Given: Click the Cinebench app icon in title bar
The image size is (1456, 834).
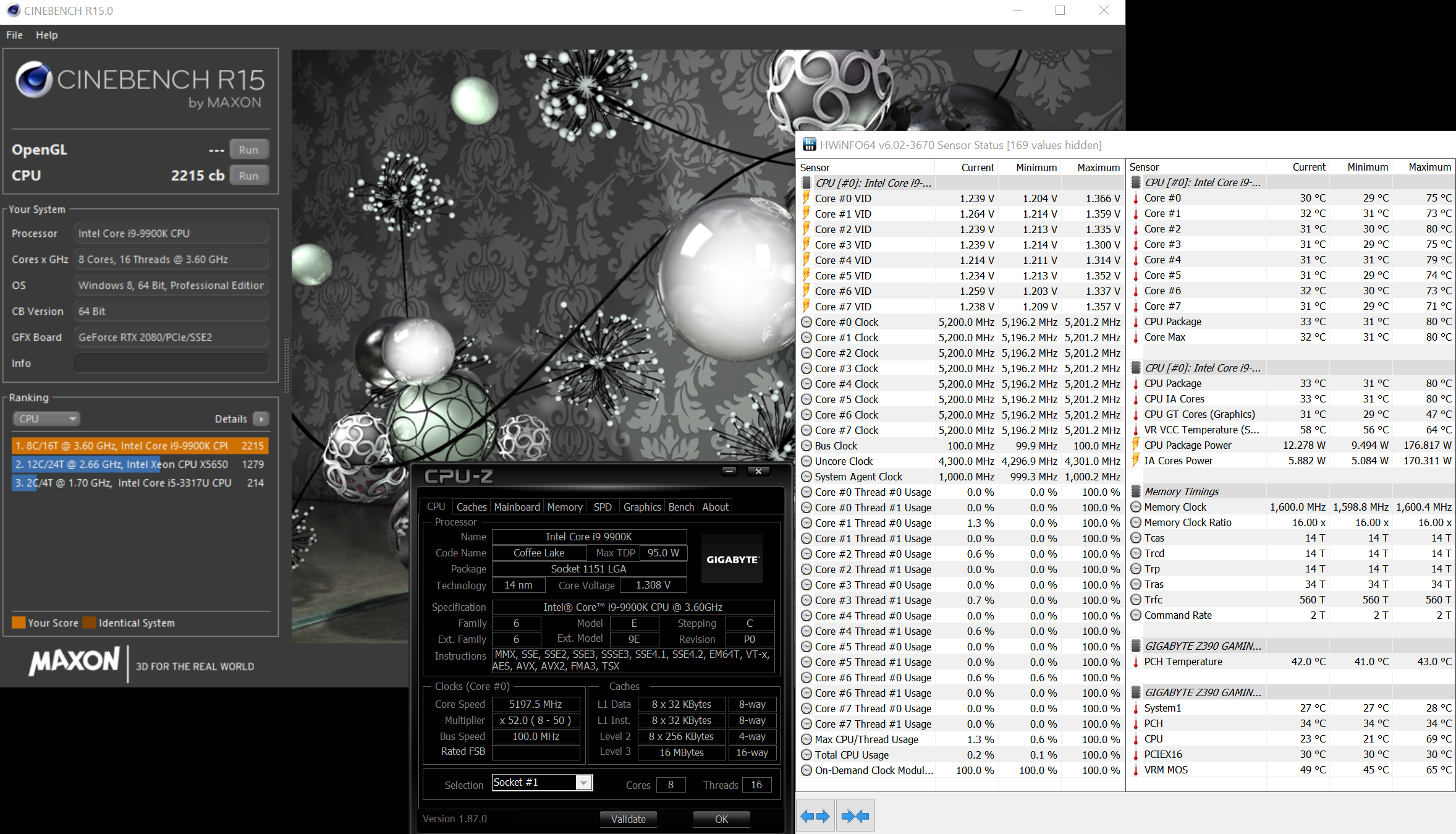Looking at the screenshot, I should pyautogui.click(x=13, y=11).
